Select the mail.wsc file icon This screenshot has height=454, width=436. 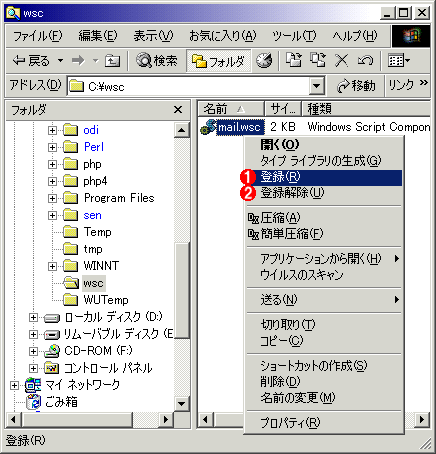click(x=208, y=127)
